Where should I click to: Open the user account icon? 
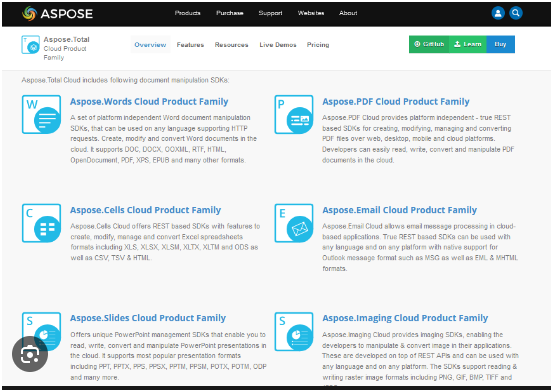498,13
